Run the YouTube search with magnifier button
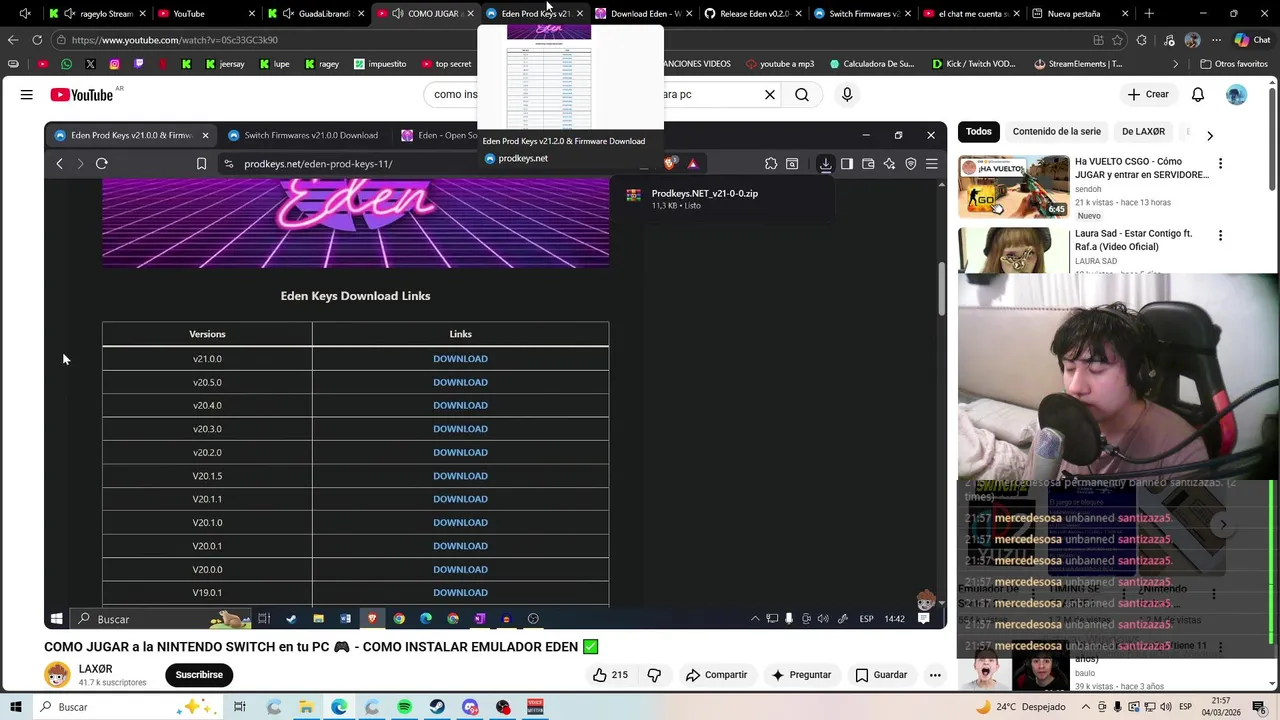 (802, 94)
